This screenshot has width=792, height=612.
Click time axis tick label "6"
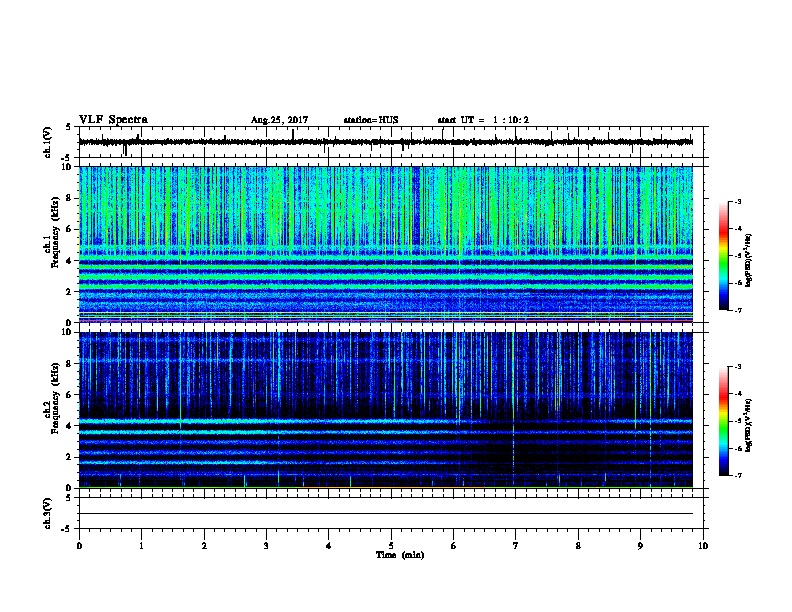454,546
